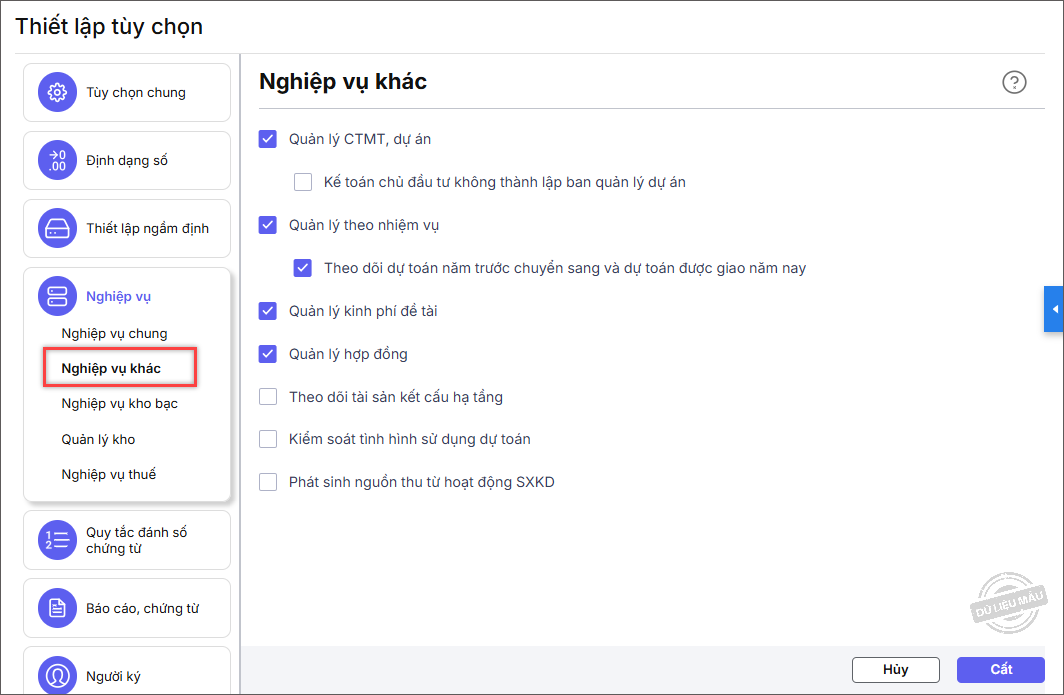Tick Phát sinh nguồn thu từ hoạt động SXKD
The height and width of the screenshot is (695, 1064).
tap(267, 482)
